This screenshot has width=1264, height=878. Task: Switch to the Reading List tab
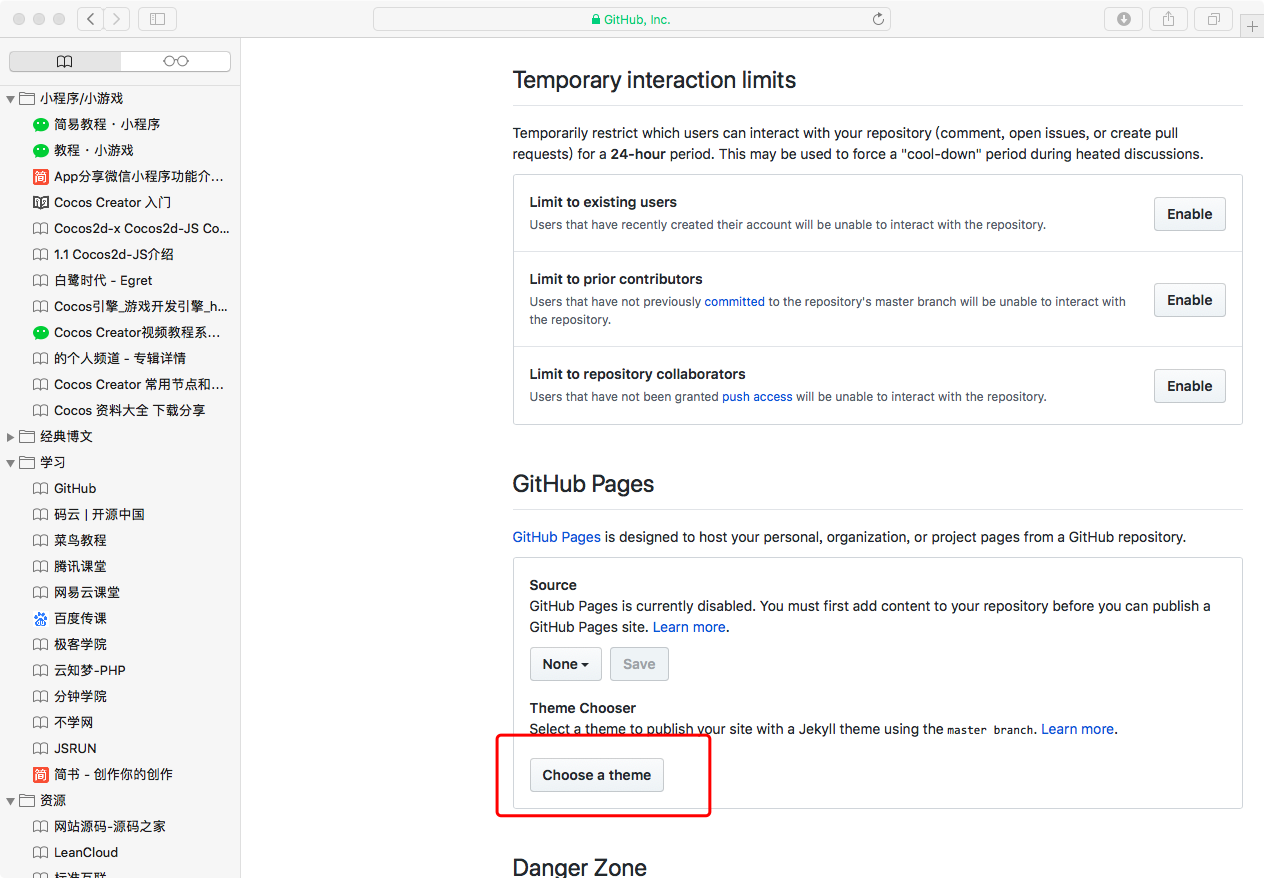[x=175, y=62]
